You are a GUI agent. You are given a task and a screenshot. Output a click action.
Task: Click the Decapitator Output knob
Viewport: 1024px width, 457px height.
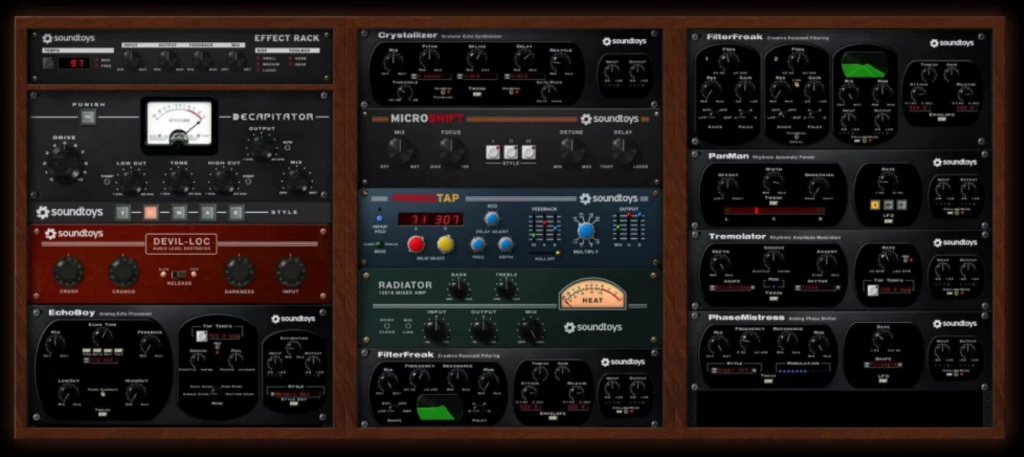pos(262,148)
